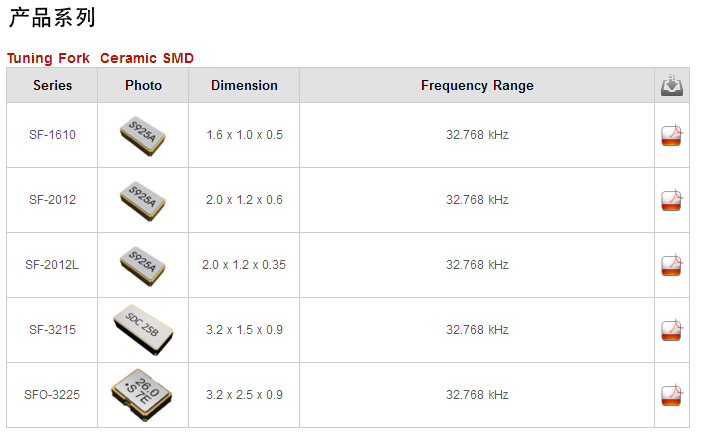View the SF-2012 product photo
Screen dimensions: 705x445
[143, 201]
